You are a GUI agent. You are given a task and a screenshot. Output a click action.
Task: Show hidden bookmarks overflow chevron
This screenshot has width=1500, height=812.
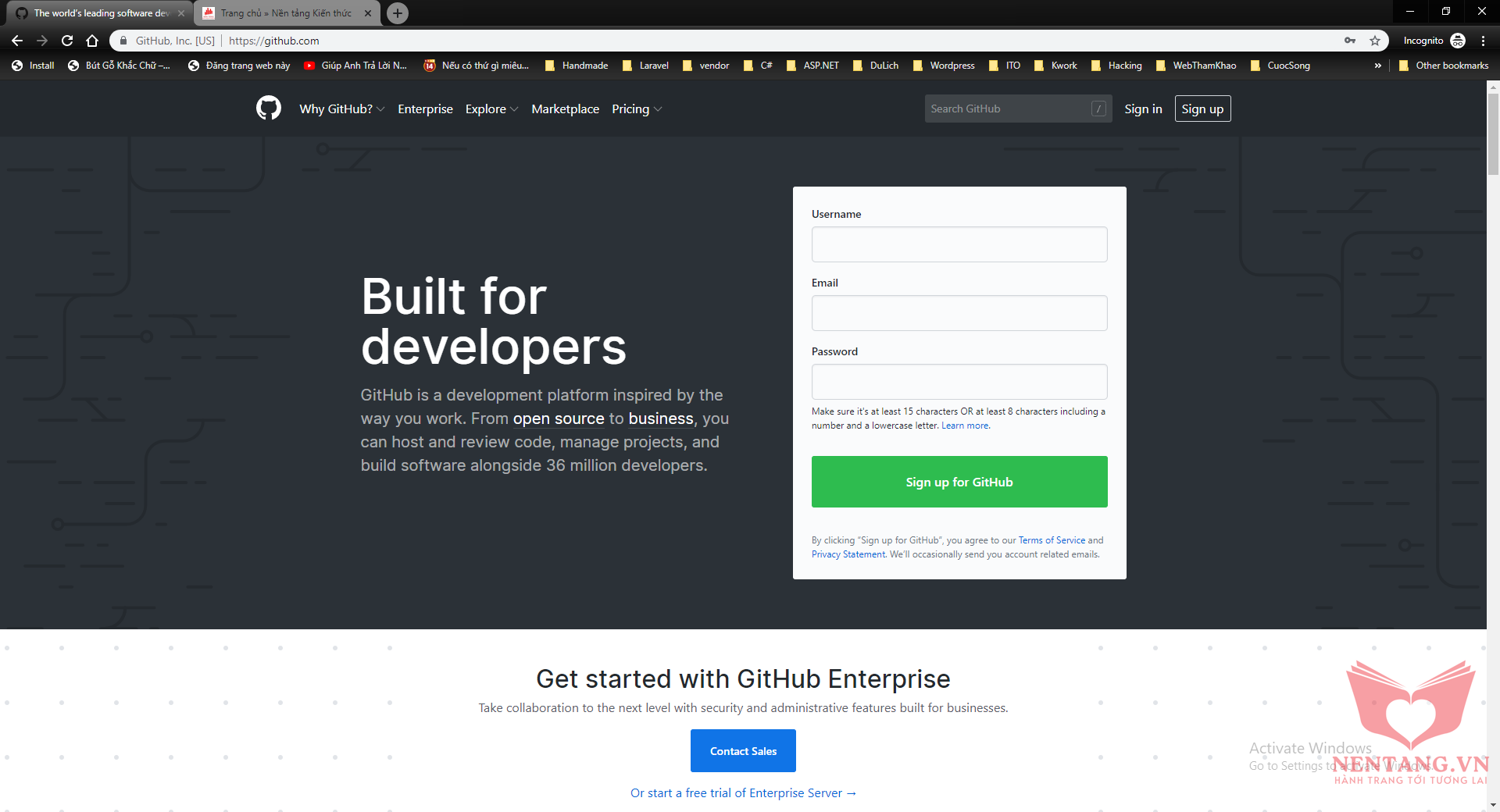coord(1377,66)
